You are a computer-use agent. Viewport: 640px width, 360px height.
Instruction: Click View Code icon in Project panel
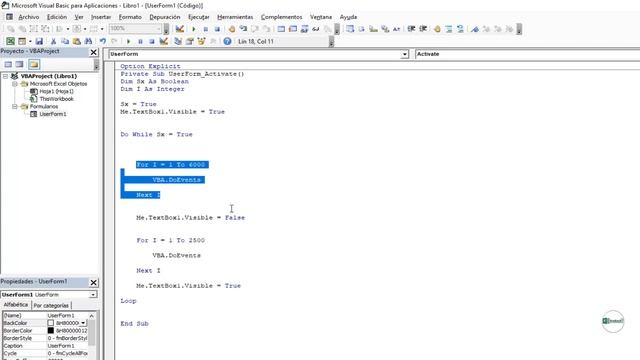tap(8, 64)
